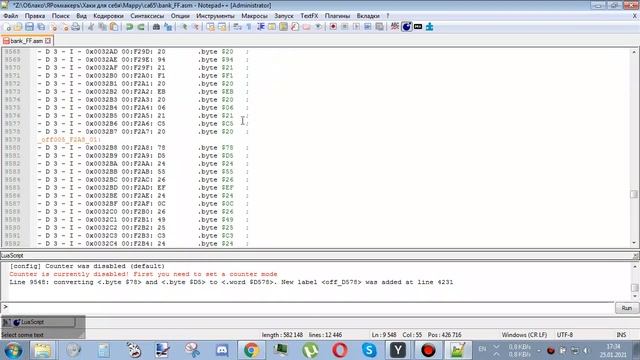Copy selection using toolbar icon
640x360 pixels.
click(x=102, y=27)
